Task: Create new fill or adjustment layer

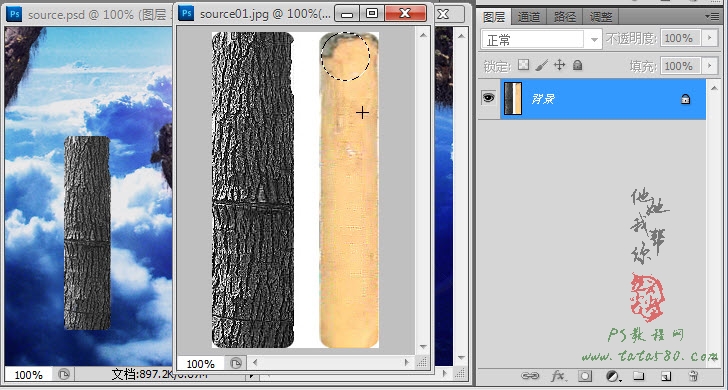Action: tap(613, 376)
